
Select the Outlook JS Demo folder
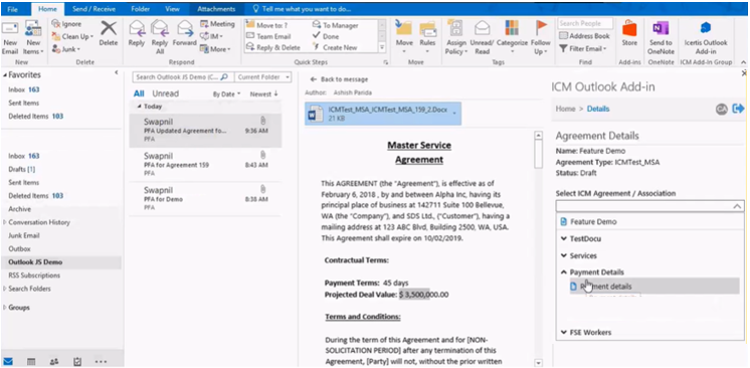(x=61, y=262)
